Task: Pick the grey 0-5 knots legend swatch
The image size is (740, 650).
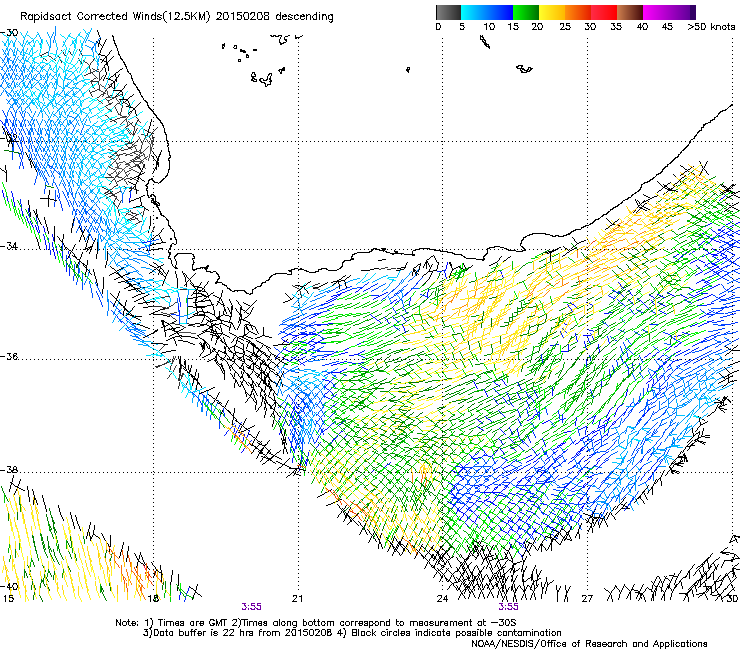Action: pyautogui.click(x=448, y=12)
